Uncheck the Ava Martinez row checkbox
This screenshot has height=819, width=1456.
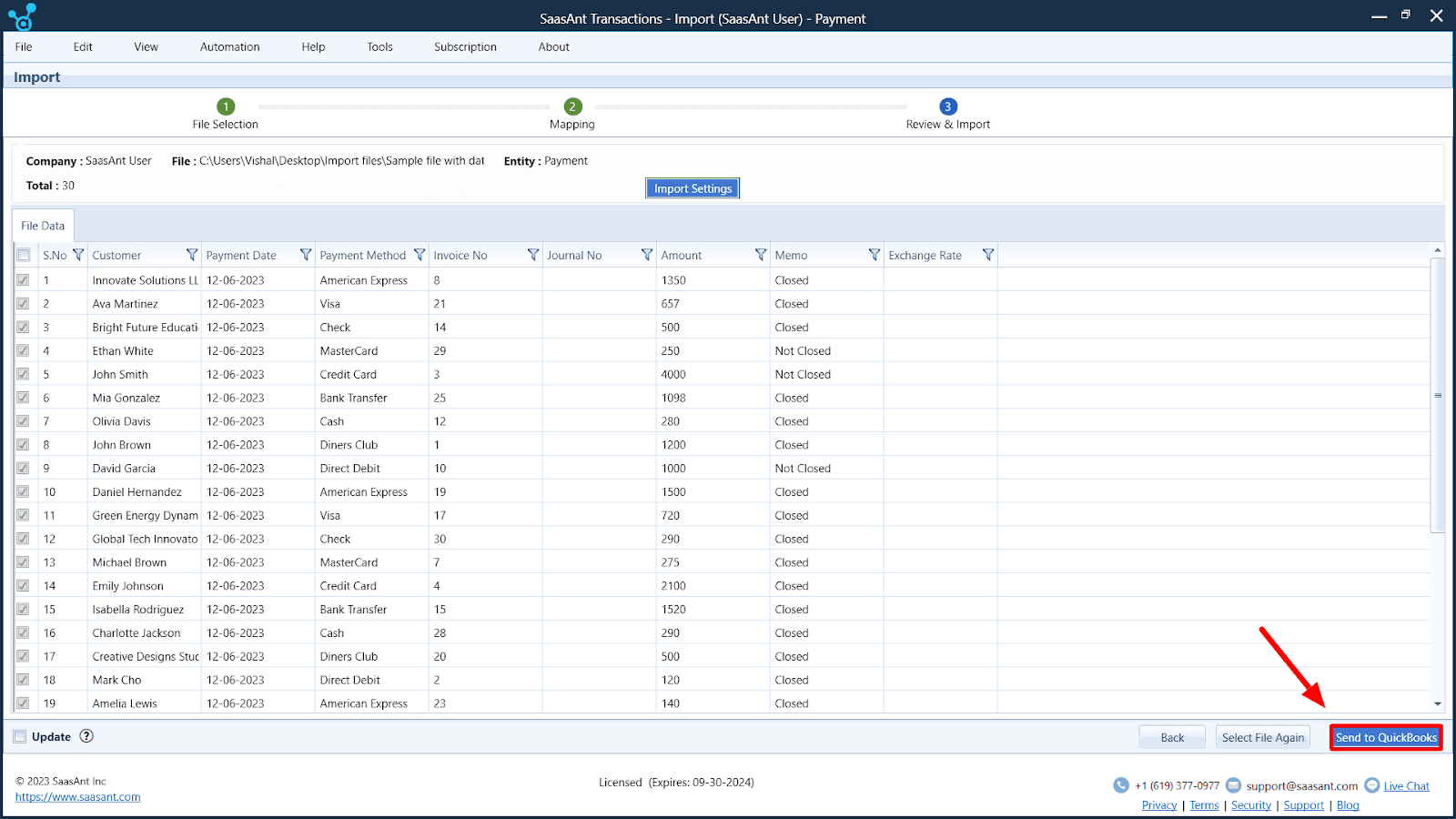click(23, 304)
